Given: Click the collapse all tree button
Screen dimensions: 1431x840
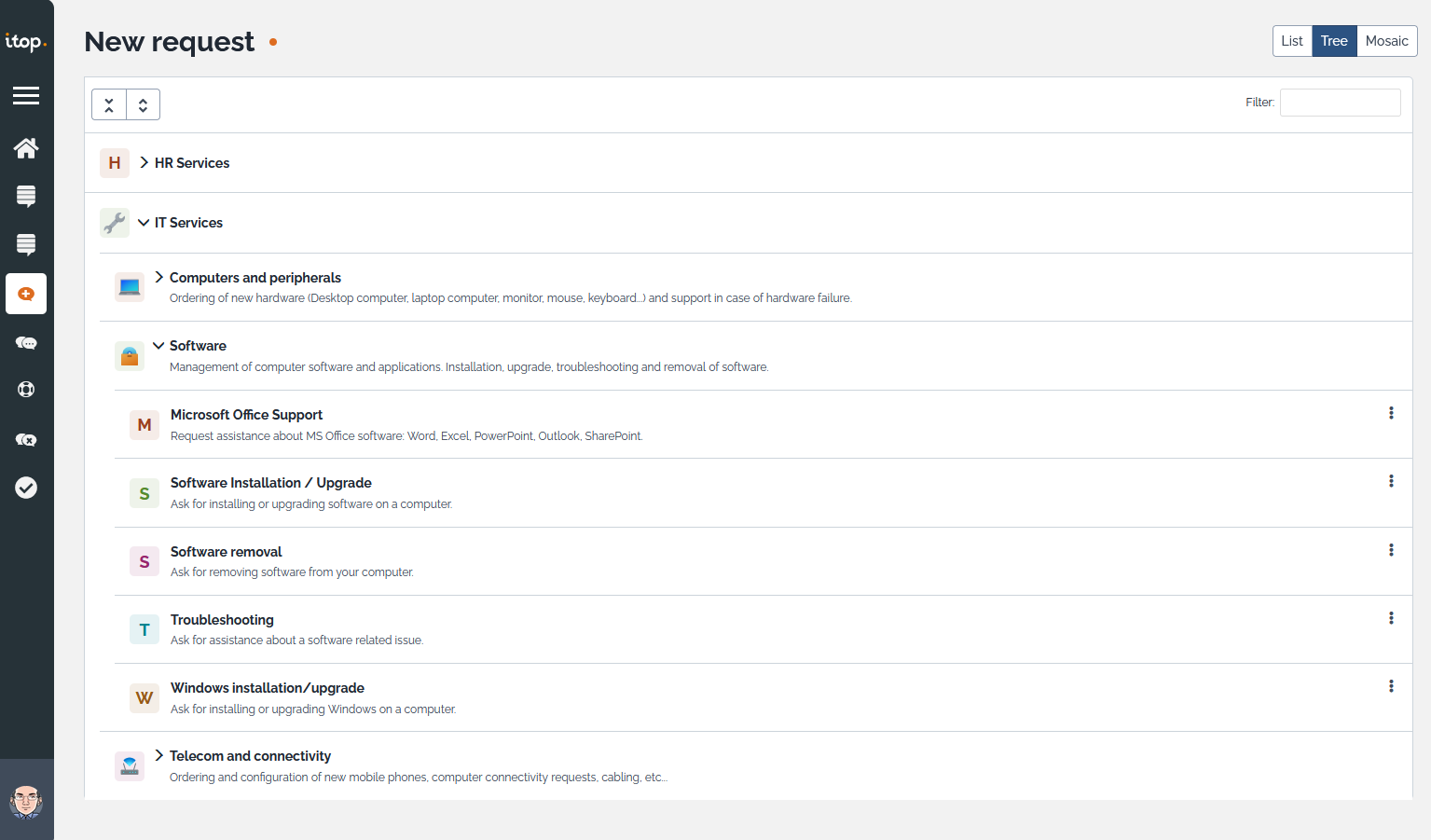Looking at the screenshot, I should (109, 104).
